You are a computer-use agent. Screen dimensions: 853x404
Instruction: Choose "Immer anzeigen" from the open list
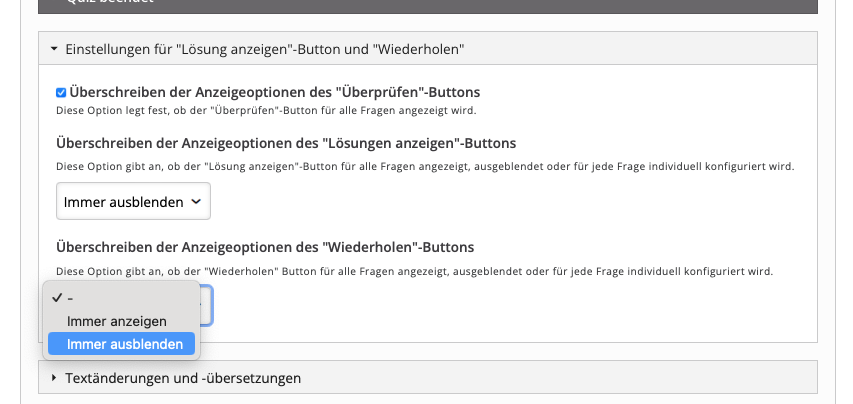pyautogui.click(x=117, y=321)
